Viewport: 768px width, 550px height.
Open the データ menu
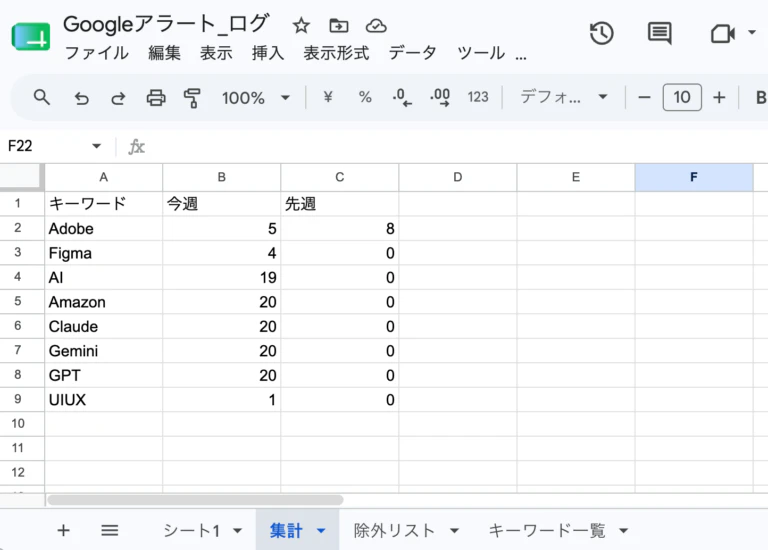tap(412, 53)
